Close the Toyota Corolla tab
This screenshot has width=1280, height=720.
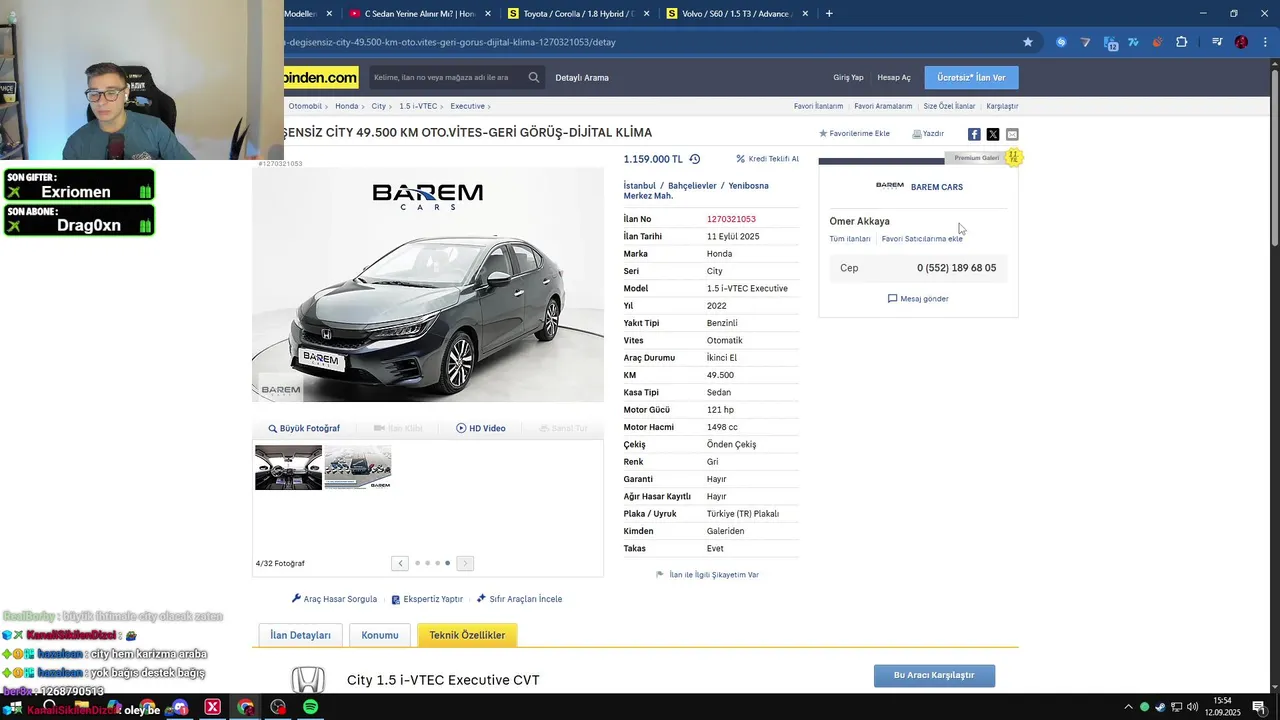647,14
